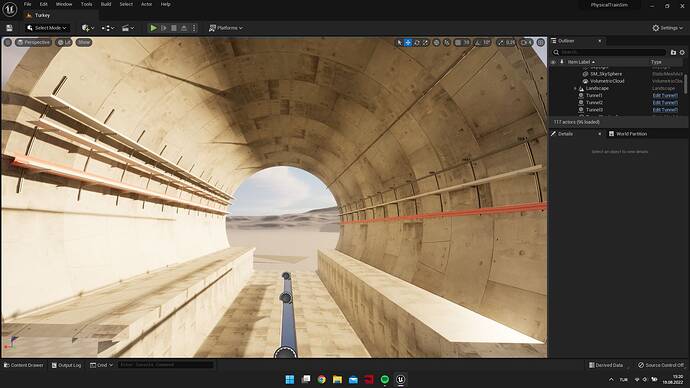This screenshot has width=690, height=388.
Task: Open the quick add content dropdown
Action: [x=88, y=28]
